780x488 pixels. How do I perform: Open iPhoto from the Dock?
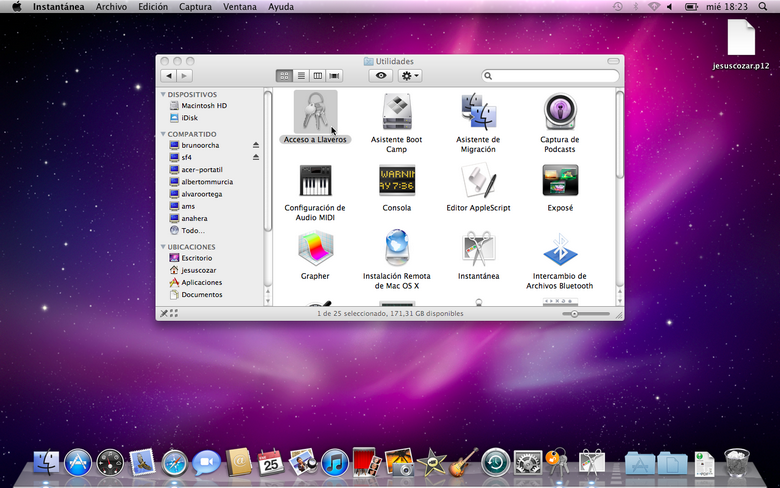[399, 463]
